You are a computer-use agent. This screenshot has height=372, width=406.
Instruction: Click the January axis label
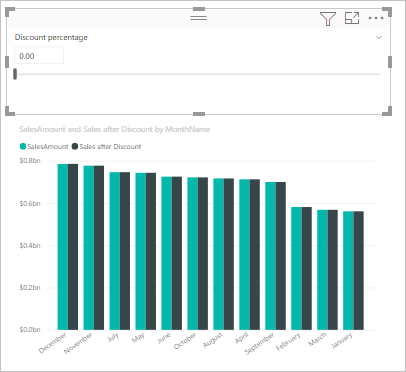pos(342,340)
